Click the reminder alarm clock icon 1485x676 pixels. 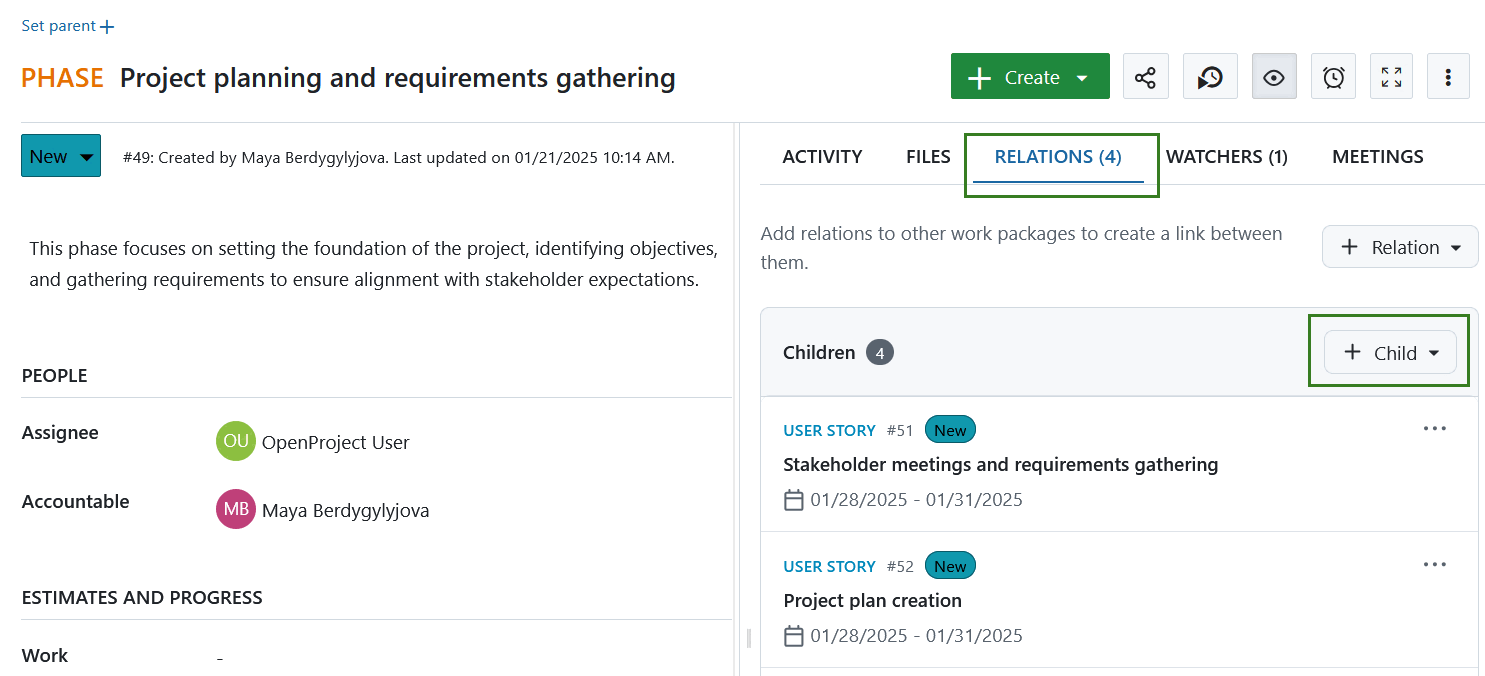pyautogui.click(x=1333, y=76)
